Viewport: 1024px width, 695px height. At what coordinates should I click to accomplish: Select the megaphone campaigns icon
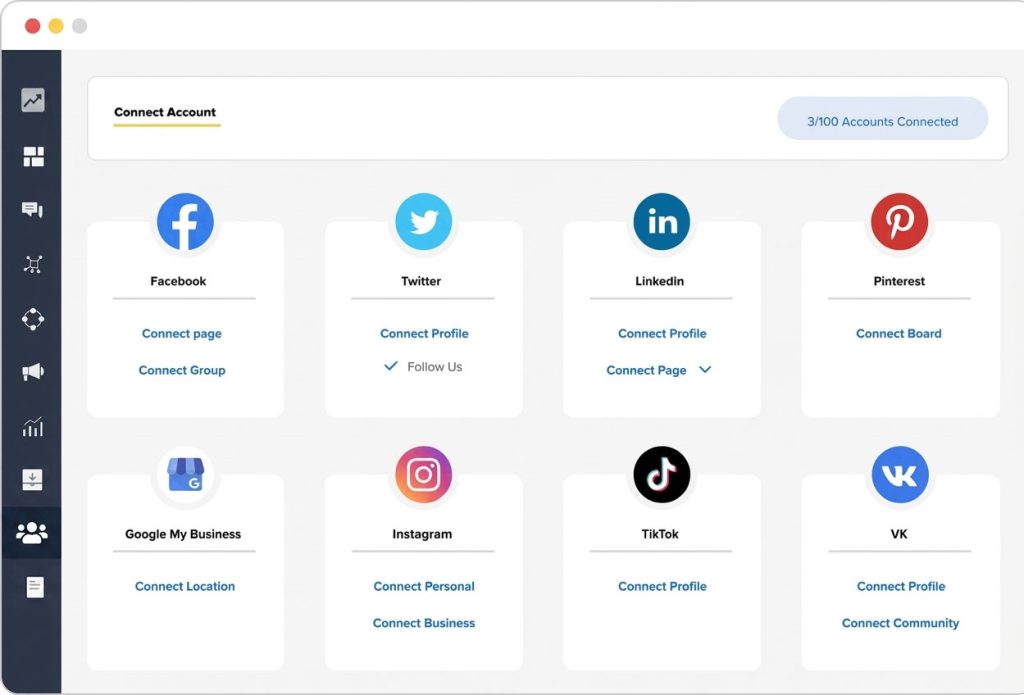(33, 372)
